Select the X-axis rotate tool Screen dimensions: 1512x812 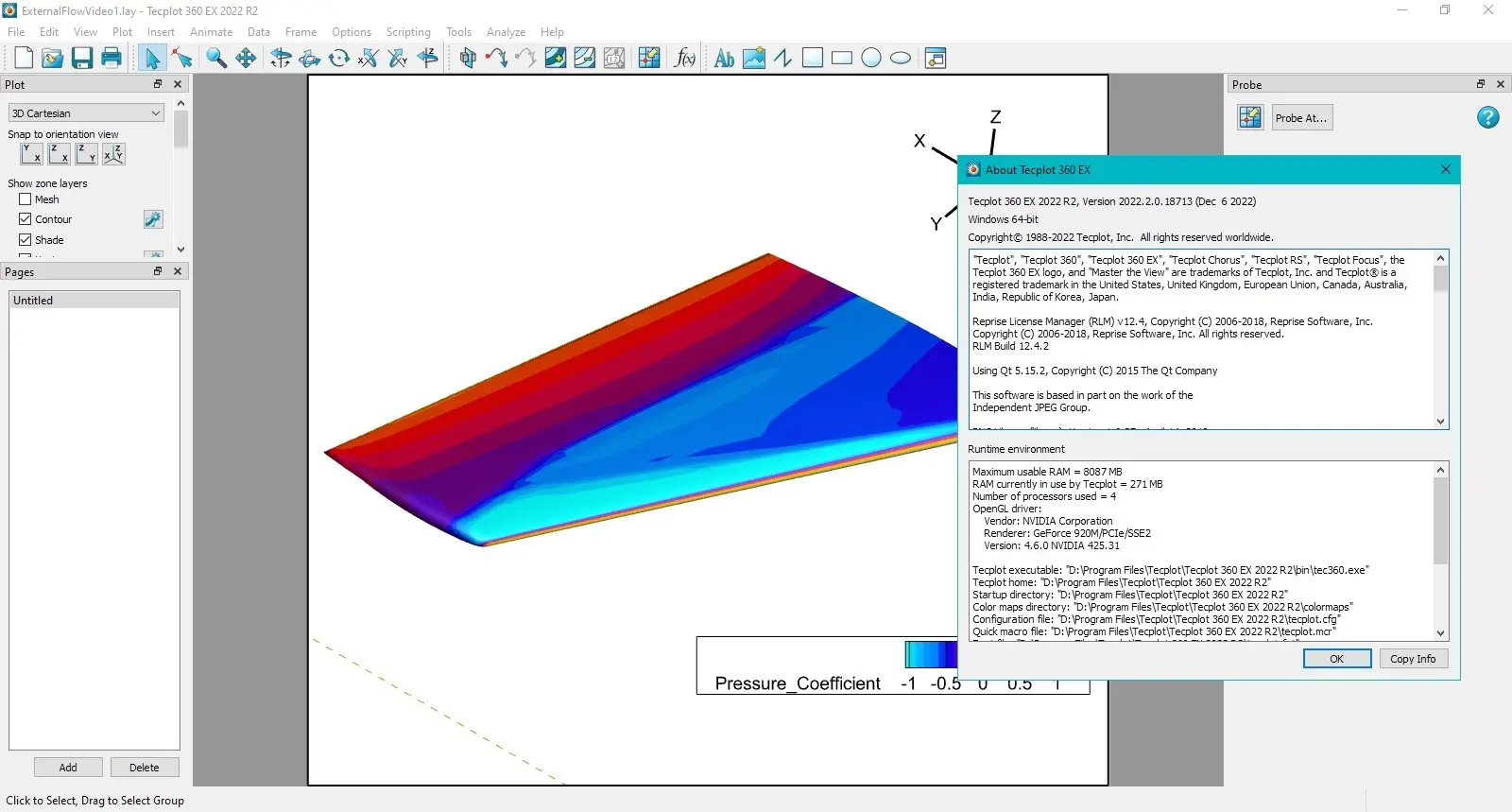(x=369, y=59)
